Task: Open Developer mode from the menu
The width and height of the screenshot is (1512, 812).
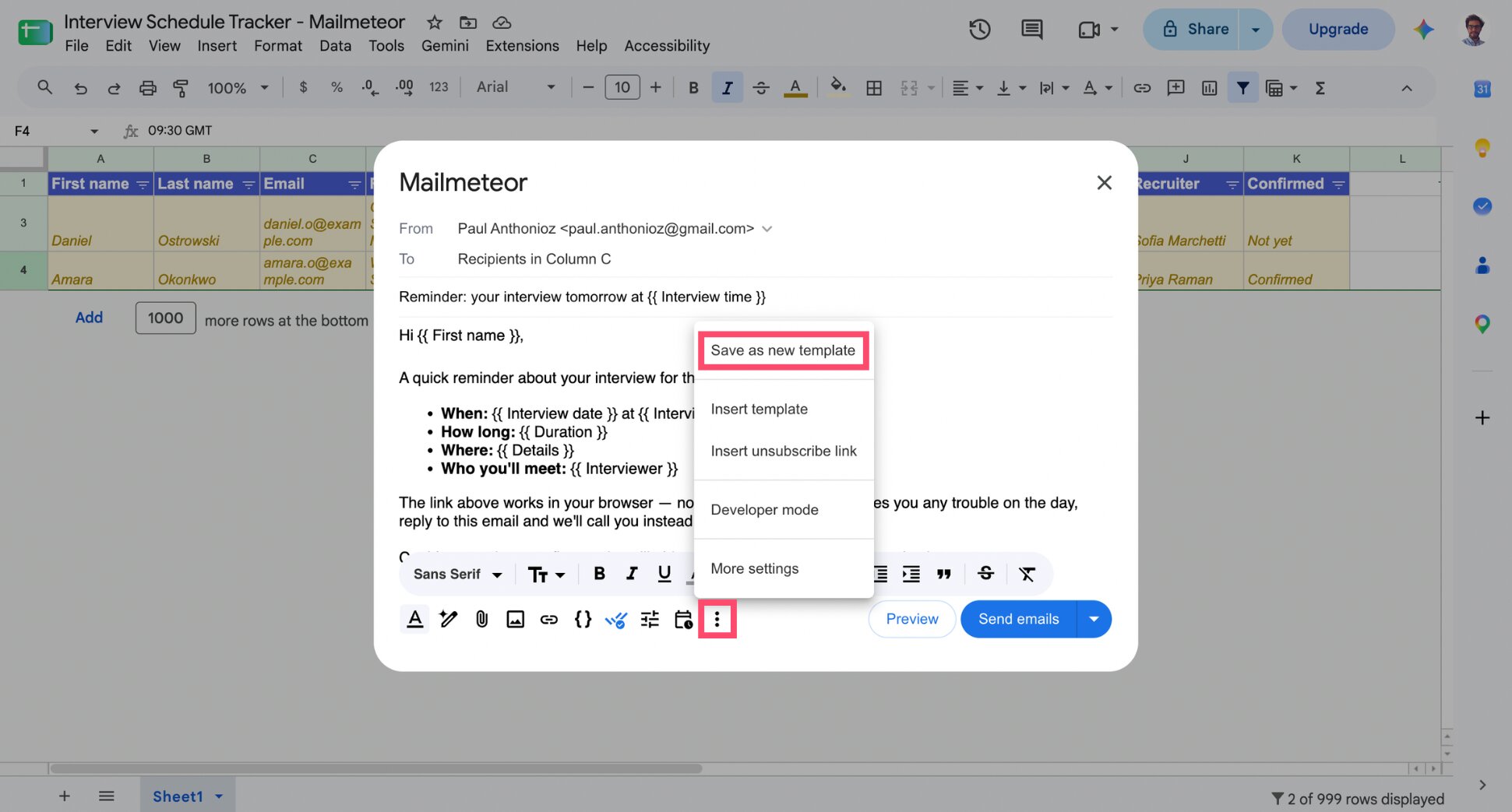Action: pyautogui.click(x=765, y=509)
